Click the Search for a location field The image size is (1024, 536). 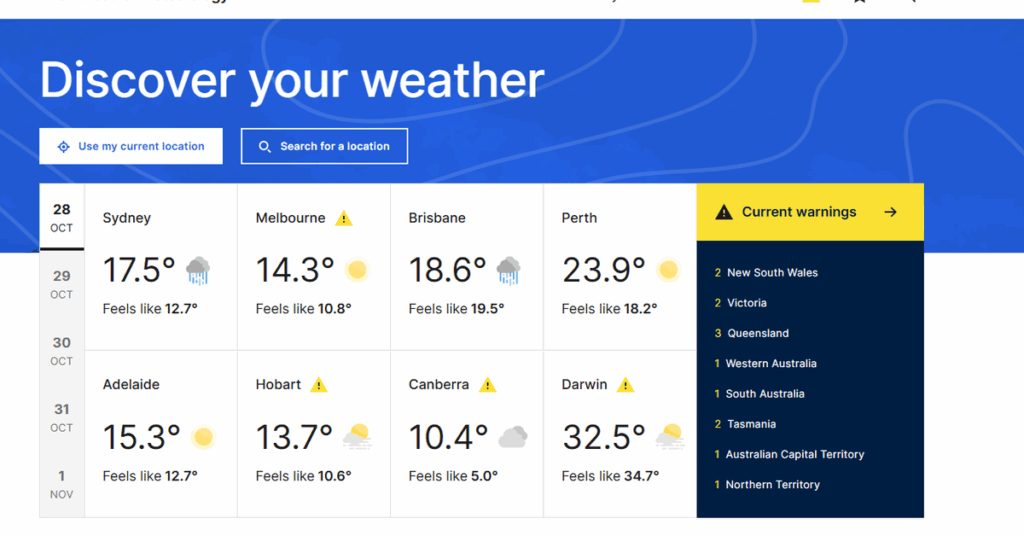[x=324, y=146]
